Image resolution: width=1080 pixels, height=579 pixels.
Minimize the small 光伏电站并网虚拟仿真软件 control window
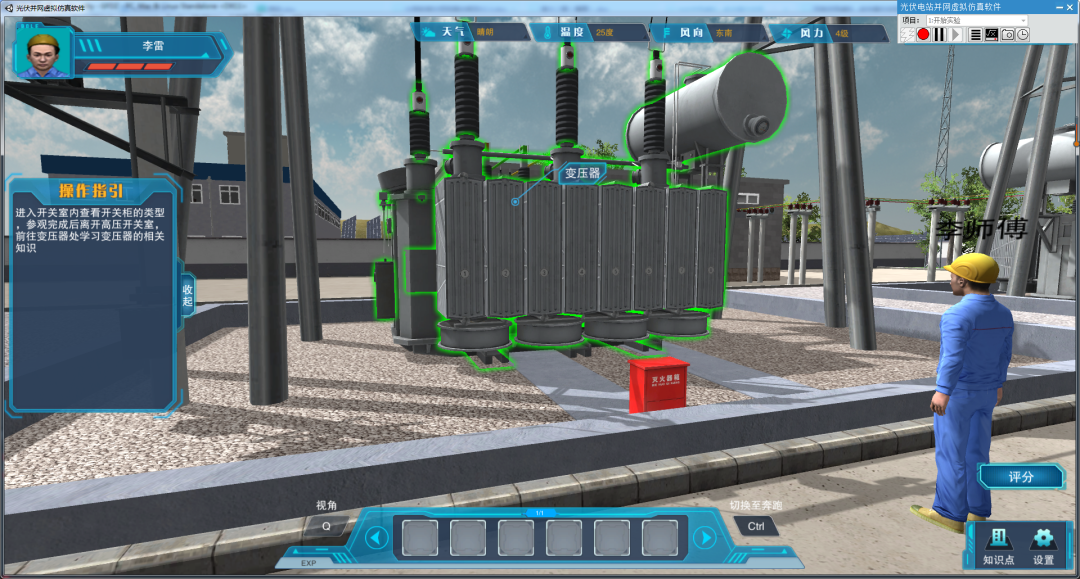pos(1059,7)
